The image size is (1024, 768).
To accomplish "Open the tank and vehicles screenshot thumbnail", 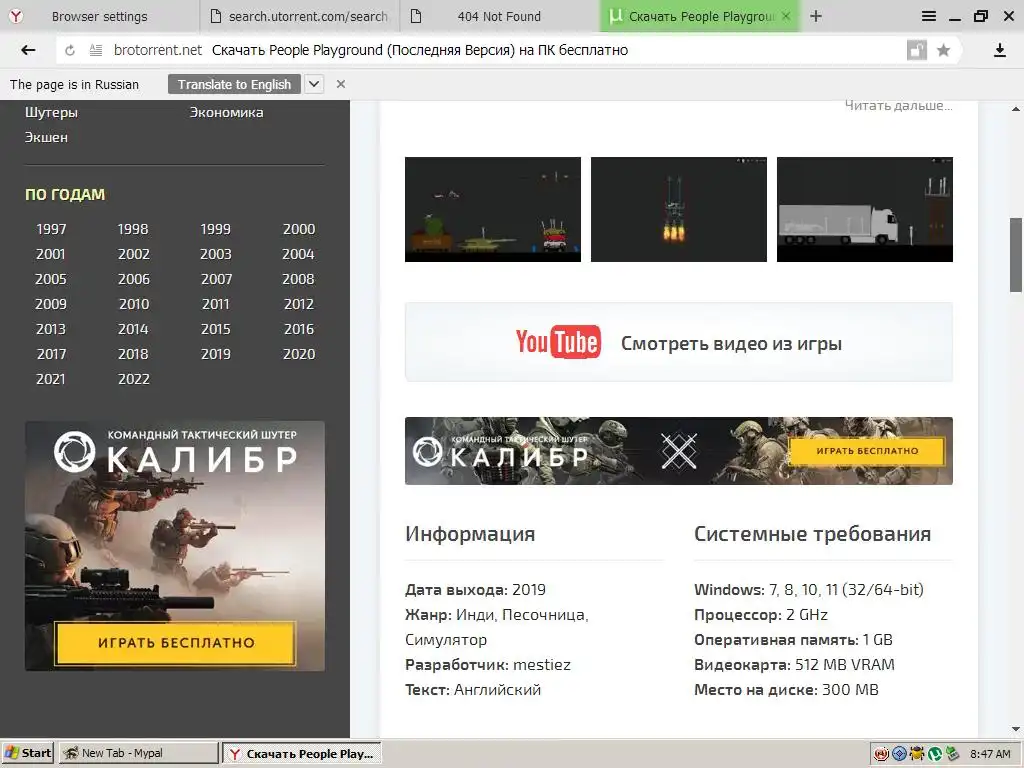I will (x=492, y=209).
